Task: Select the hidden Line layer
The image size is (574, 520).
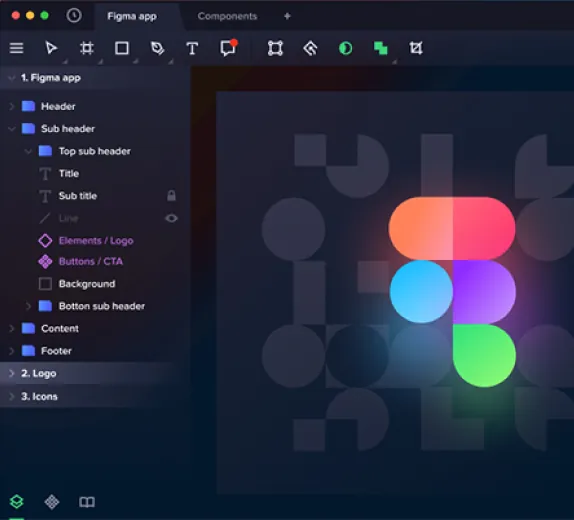Action: (x=68, y=218)
